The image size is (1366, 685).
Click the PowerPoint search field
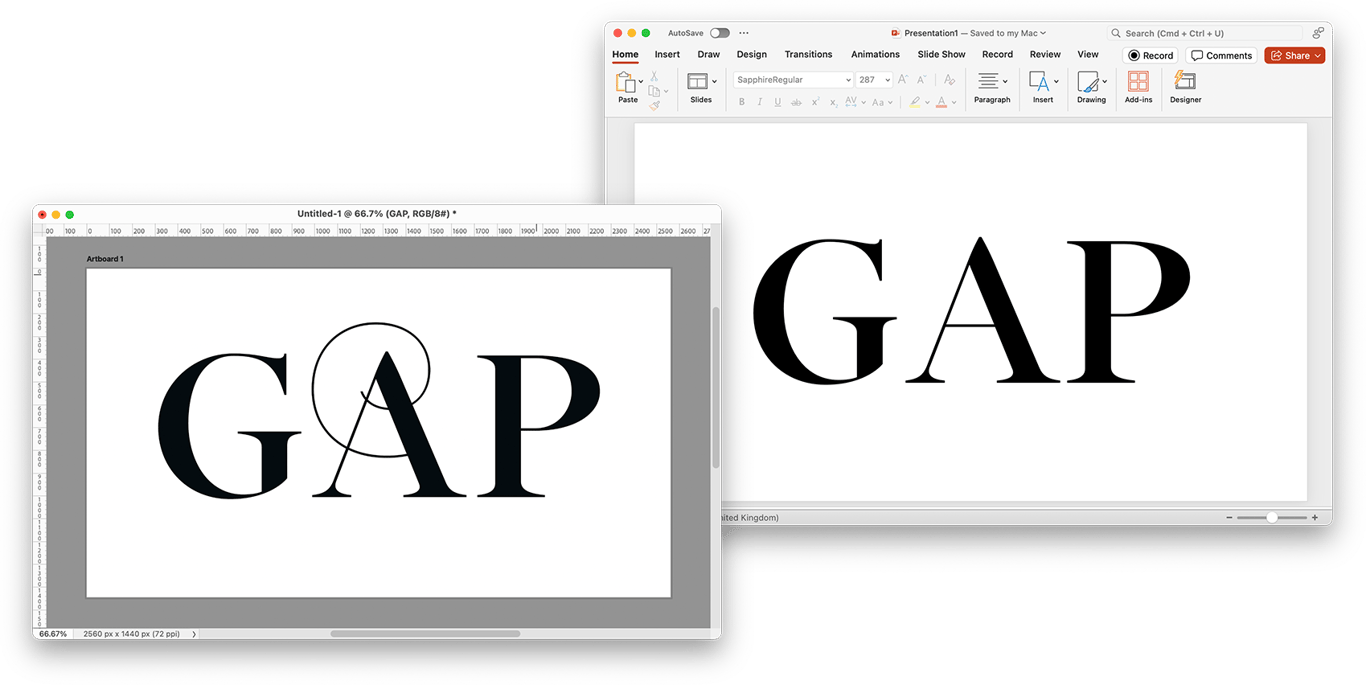(1205, 33)
